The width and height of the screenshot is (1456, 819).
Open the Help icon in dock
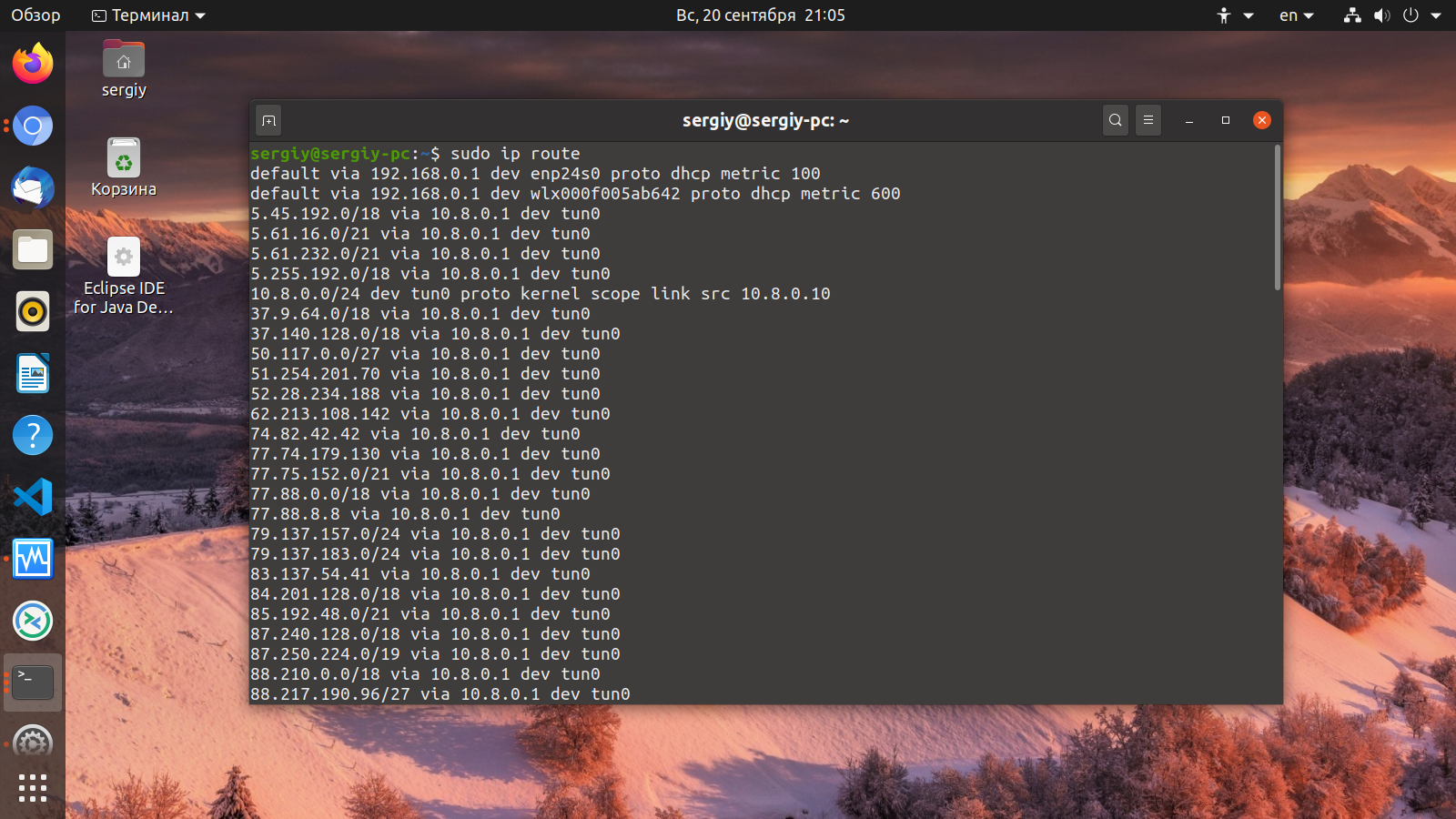tap(33, 435)
